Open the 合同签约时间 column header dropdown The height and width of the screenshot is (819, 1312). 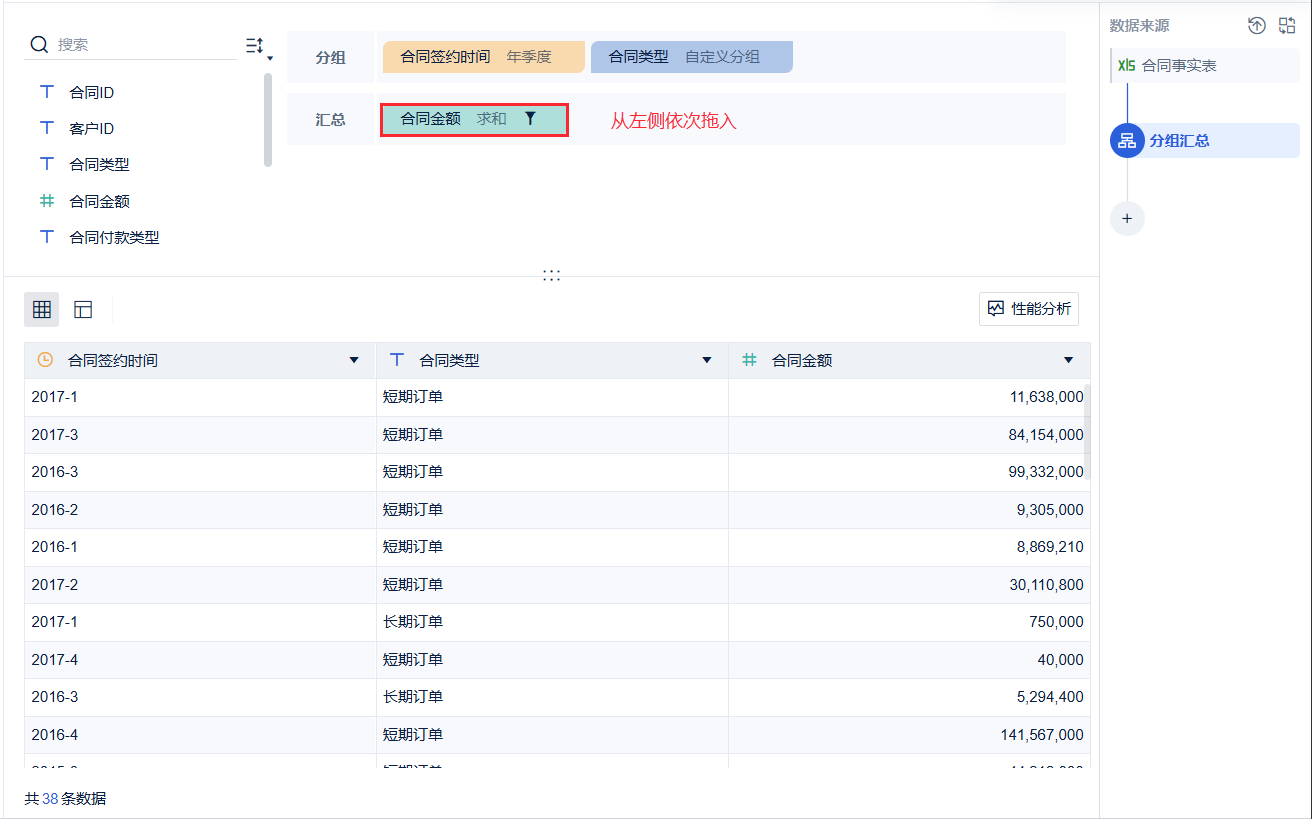point(354,360)
